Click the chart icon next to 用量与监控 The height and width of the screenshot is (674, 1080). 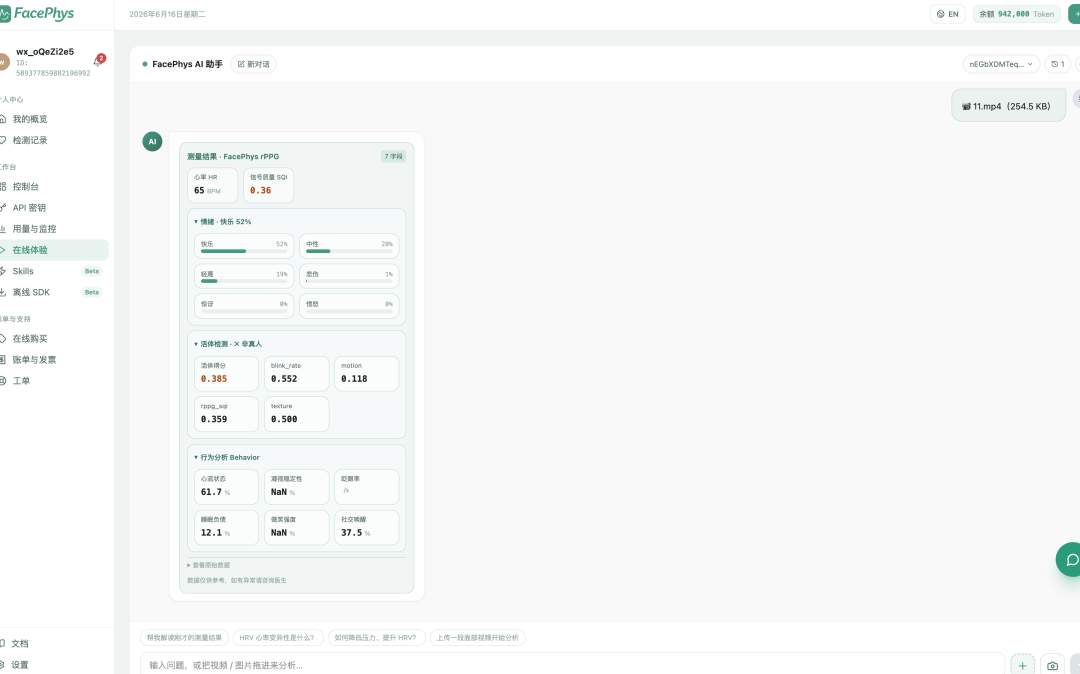coord(3,229)
